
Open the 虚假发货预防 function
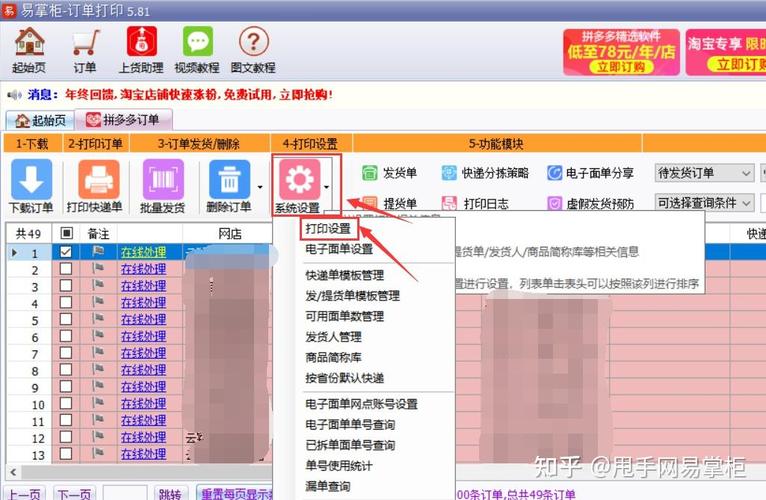tap(590, 203)
